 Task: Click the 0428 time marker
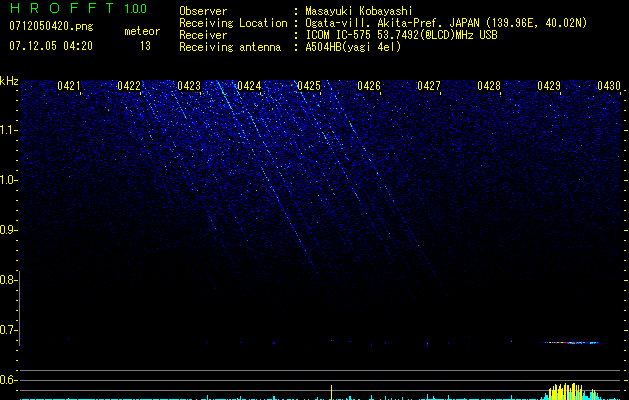pos(489,86)
